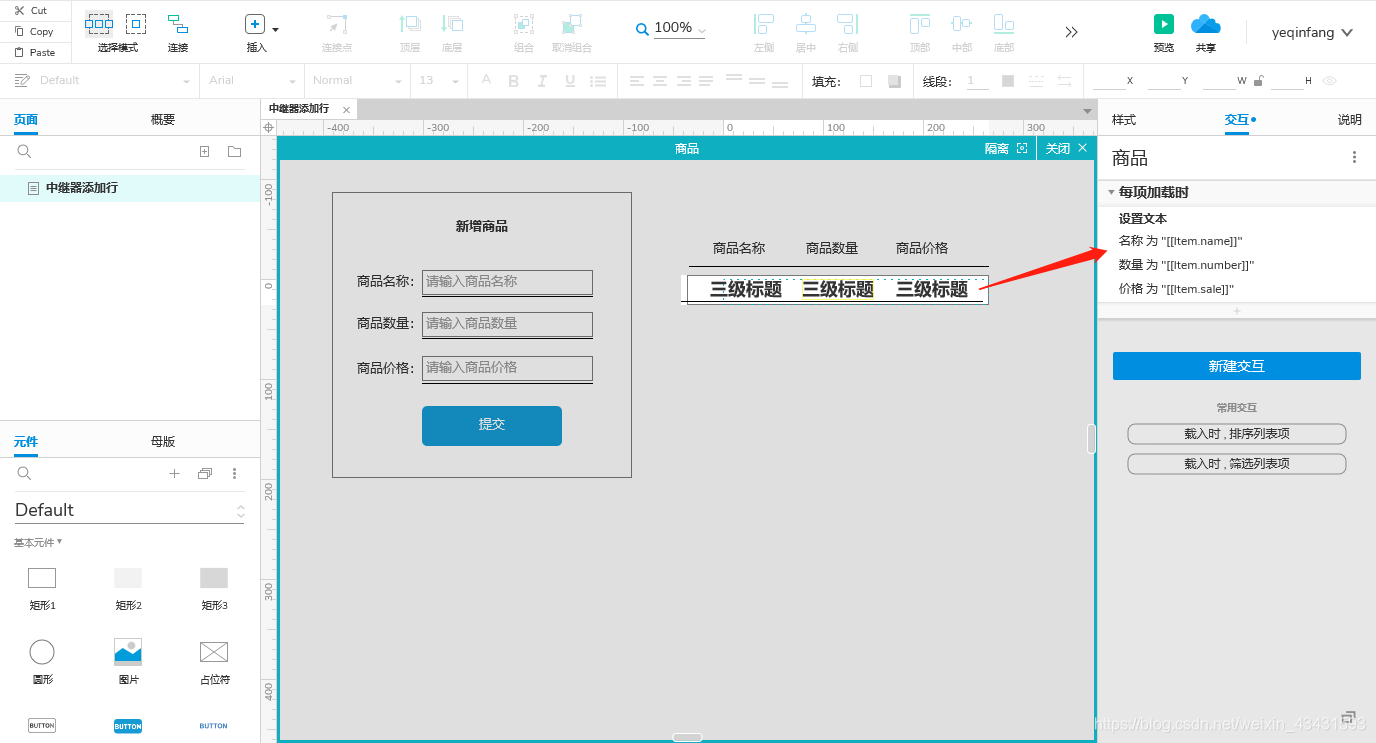Click the 隔离 isolate button

(1006, 148)
